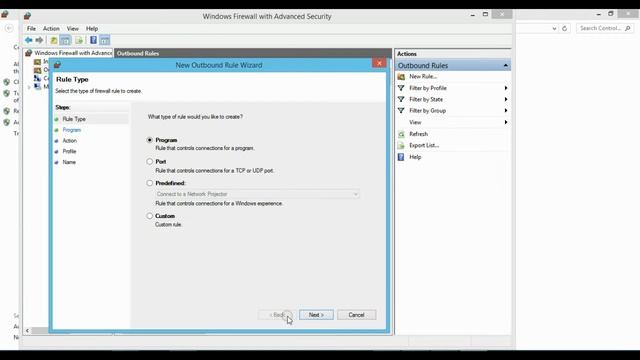Expand the View submenu arrow
Image resolution: width=640 pixels, height=360 pixels.
pos(506,122)
